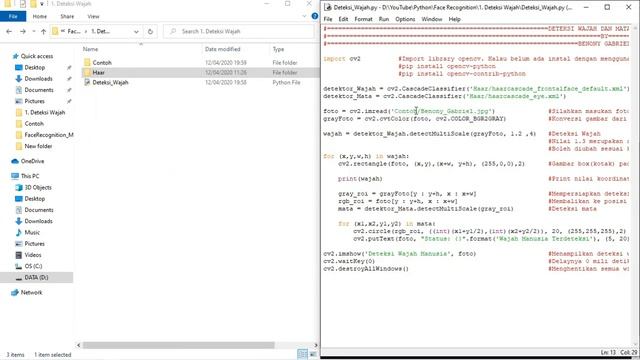Click 'cv2.destroyAllWindows()' line in editor
Viewport: 640px width, 360px height.
point(366,269)
